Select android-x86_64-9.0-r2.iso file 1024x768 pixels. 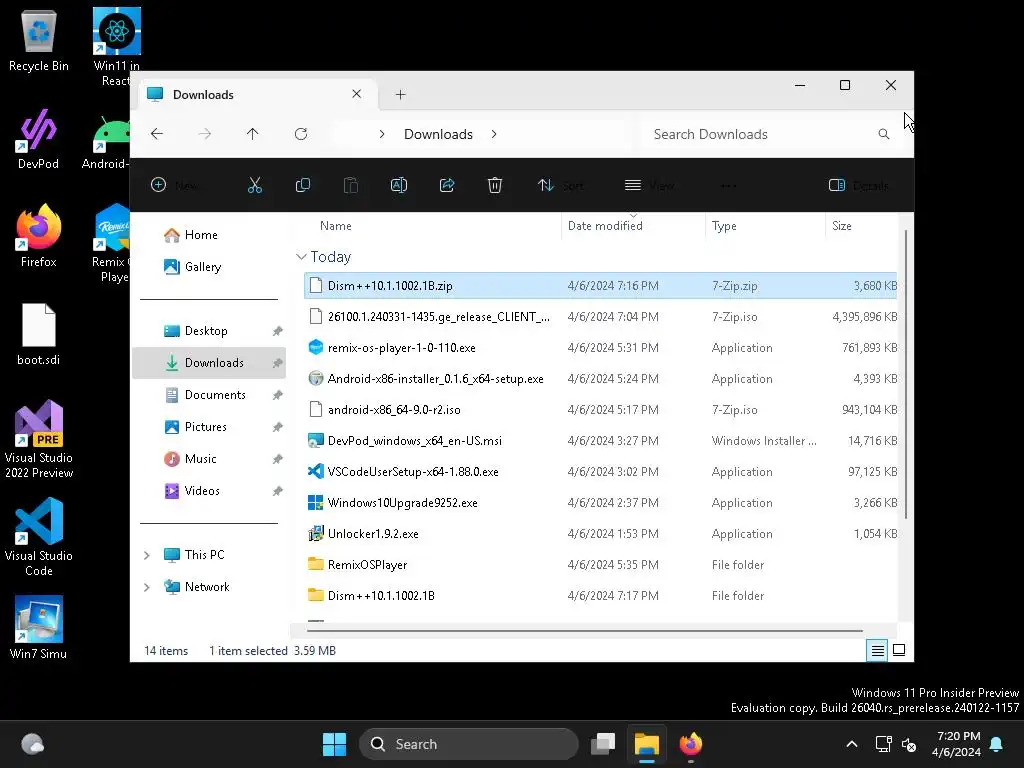(600, 409)
